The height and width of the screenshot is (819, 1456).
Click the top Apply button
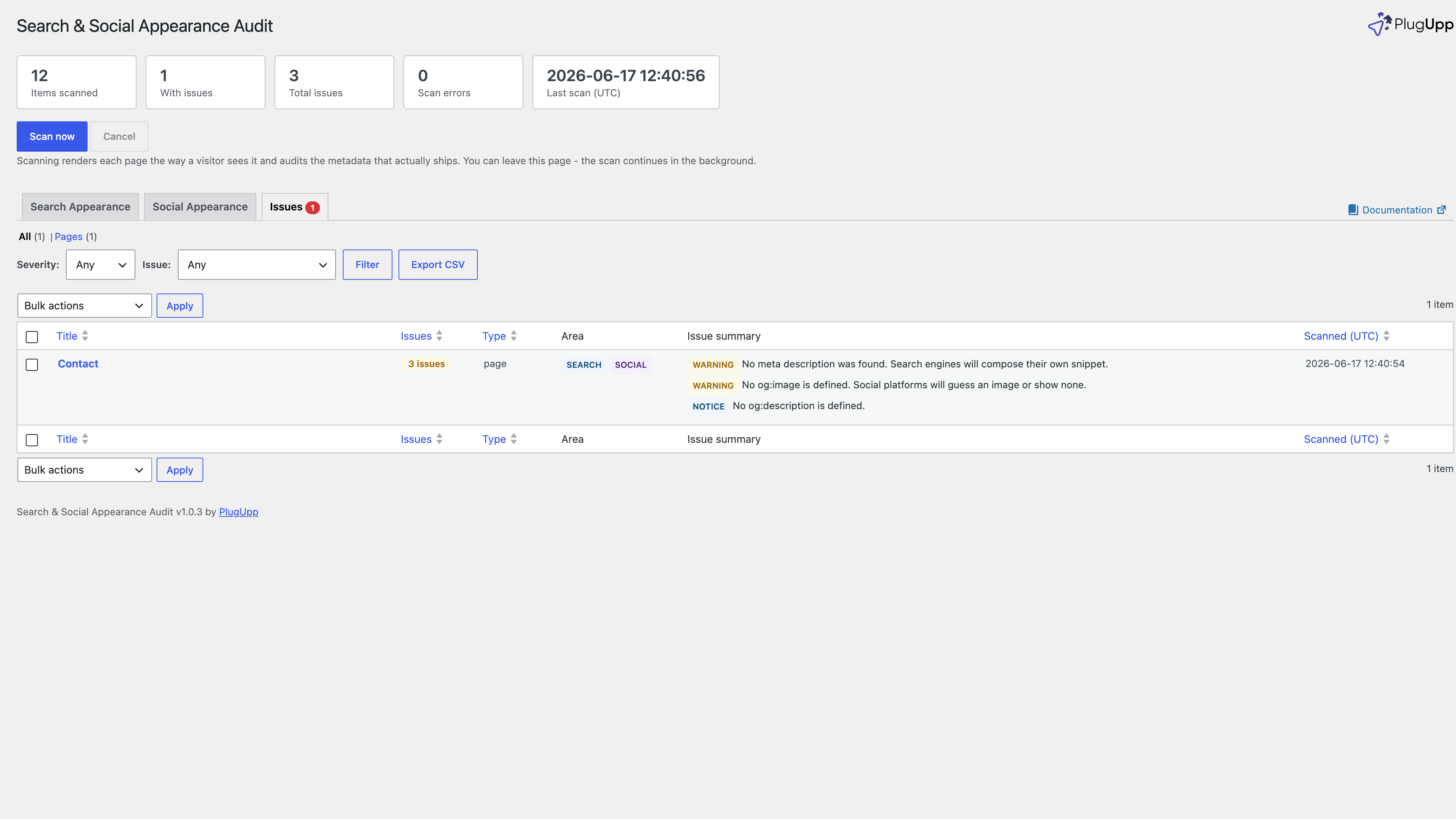(180, 306)
